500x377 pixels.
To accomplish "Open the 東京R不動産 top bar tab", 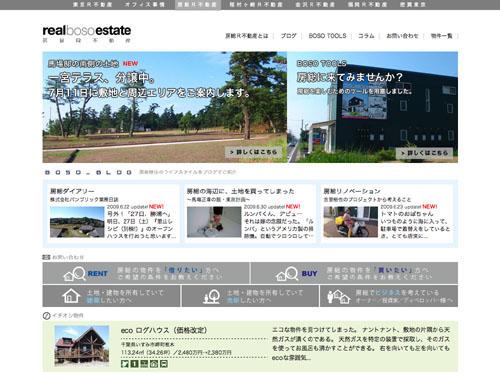I will [x=92, y=5].
